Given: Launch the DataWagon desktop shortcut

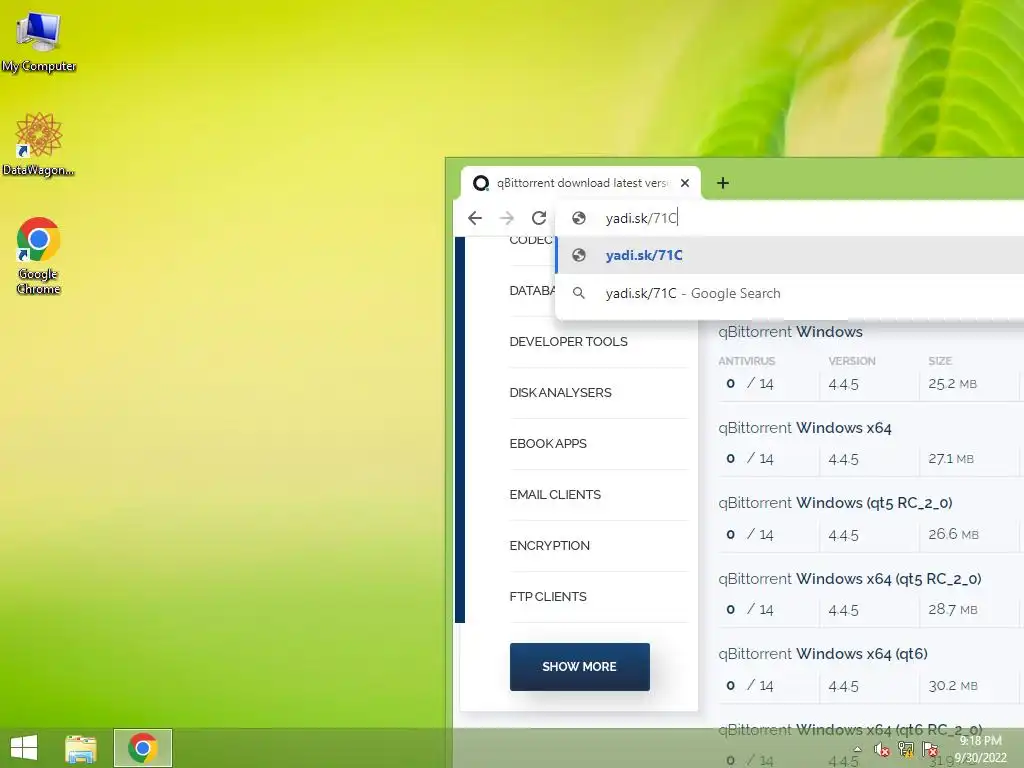Looking at the screenshot, I should click(x=39, y=144).
